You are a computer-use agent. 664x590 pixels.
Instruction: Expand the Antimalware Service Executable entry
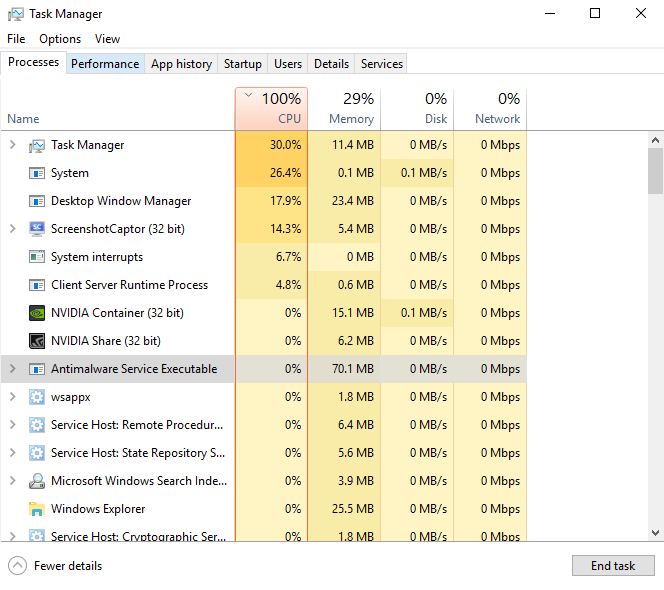[x=13, y=369]
